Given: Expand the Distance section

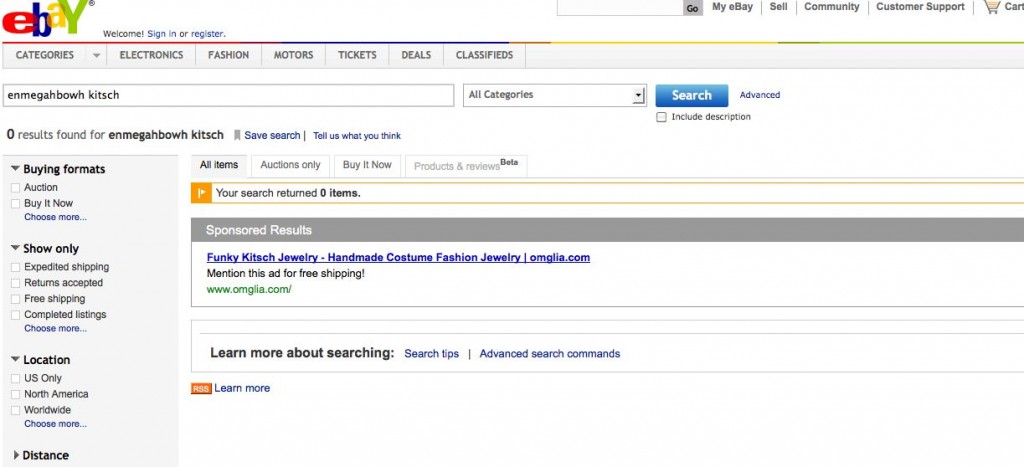Looking at the screenshot, I should (x=16, y=455).
